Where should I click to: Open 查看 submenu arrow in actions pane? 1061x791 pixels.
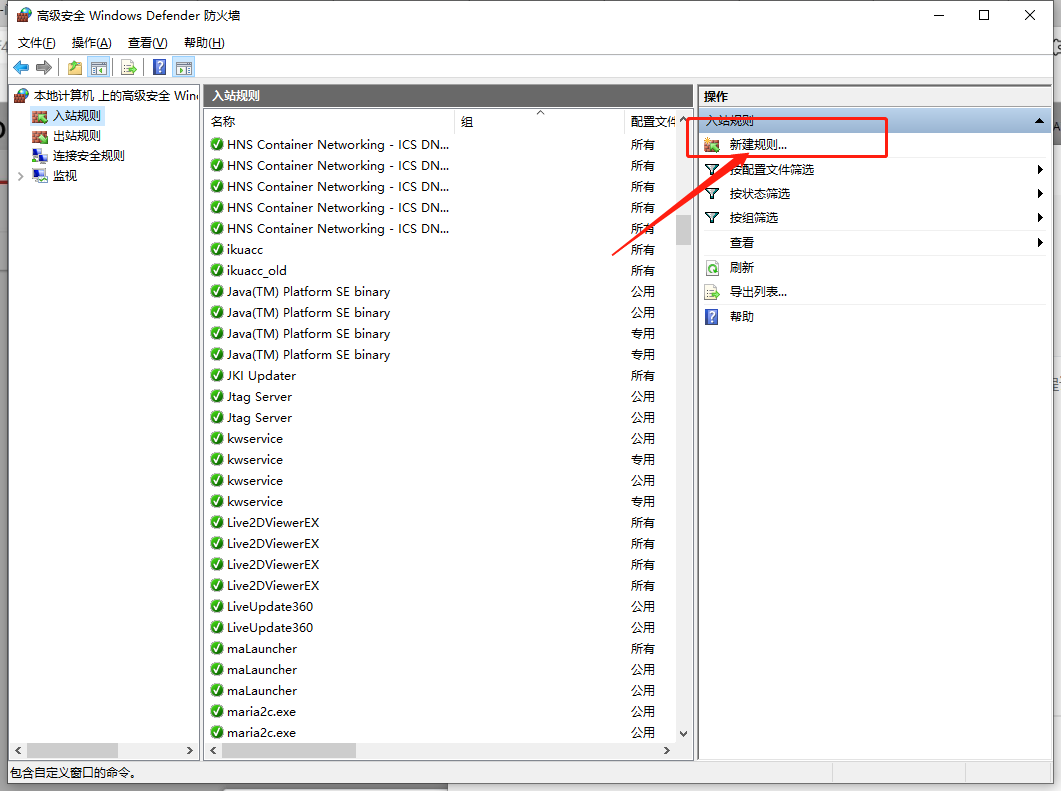[x=1040, y=242]
